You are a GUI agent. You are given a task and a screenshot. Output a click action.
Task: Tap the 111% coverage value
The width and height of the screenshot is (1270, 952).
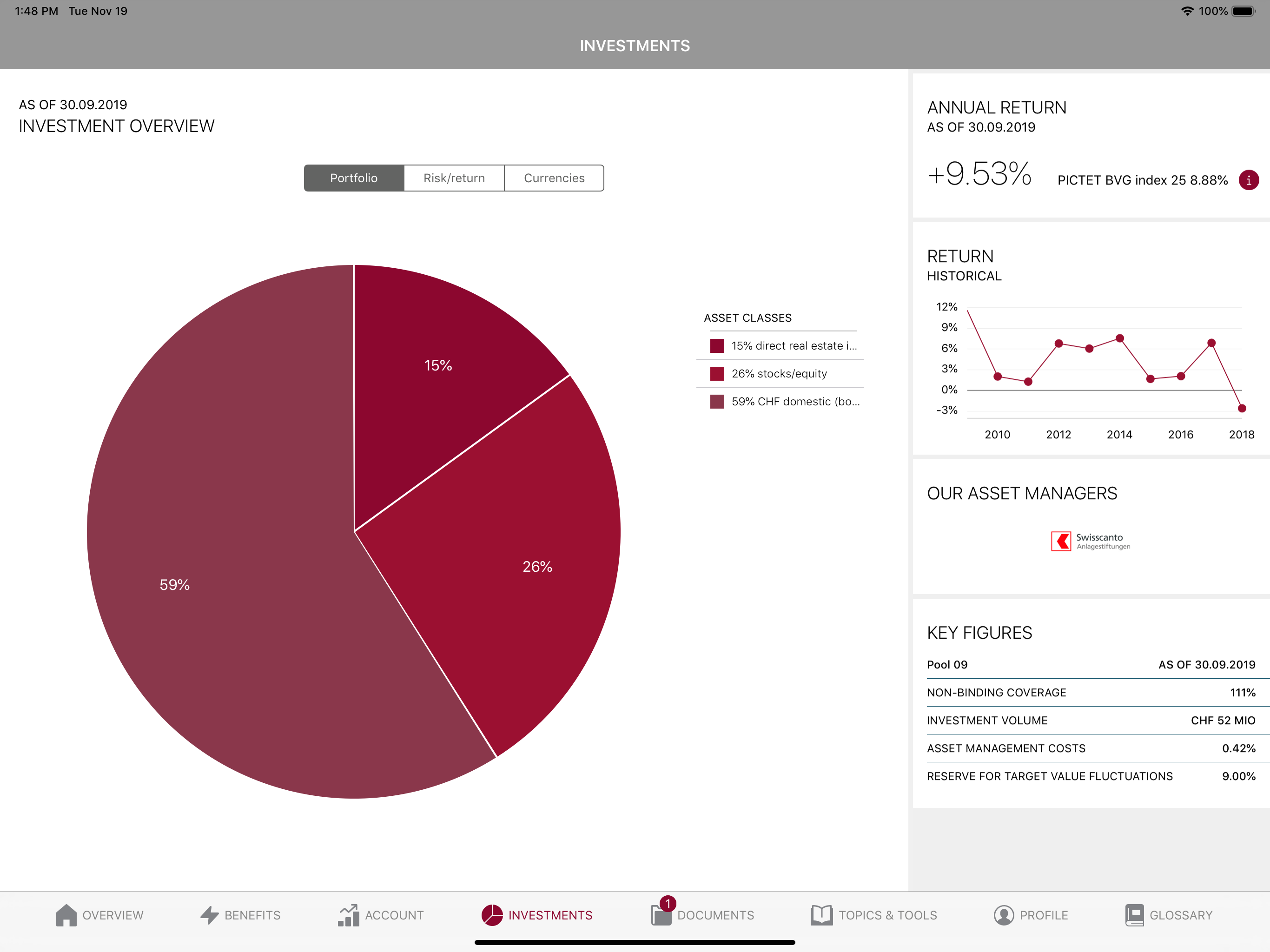[1243, 693]
